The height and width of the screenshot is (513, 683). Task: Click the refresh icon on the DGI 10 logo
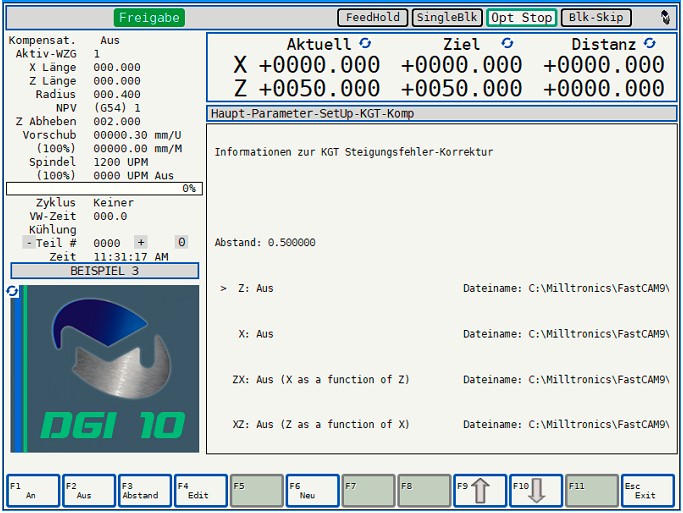point(12,291)
